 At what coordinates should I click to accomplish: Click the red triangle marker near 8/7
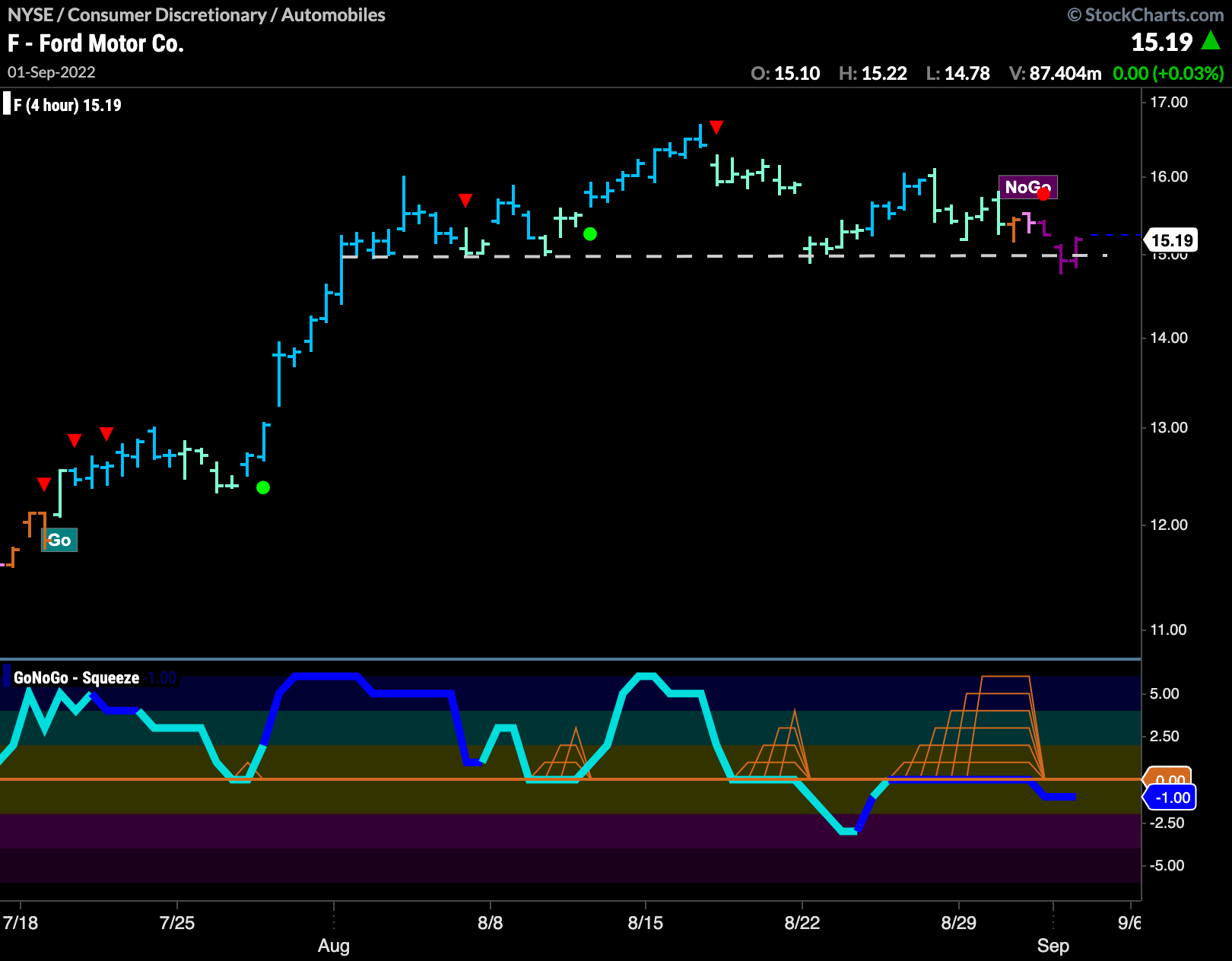[465, 201]
